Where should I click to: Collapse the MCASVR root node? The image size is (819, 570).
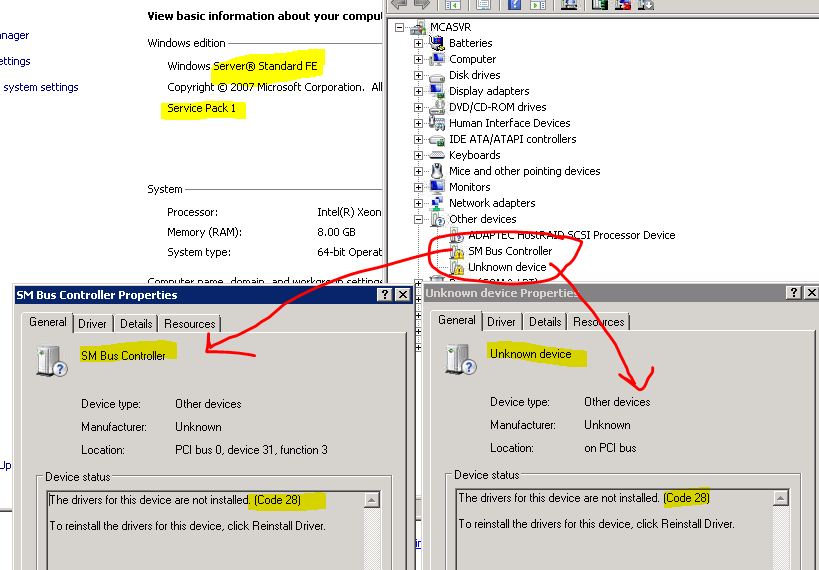(400, 27)
